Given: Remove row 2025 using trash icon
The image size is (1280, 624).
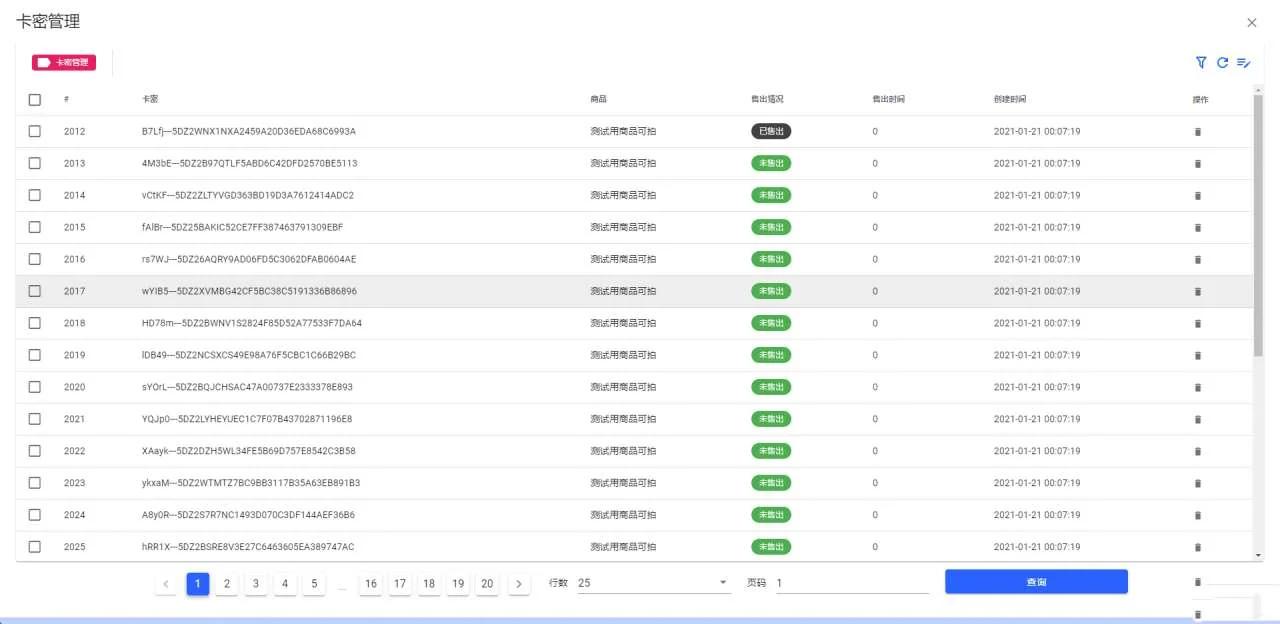Looking at the screenshot, I should (1198, 548).
